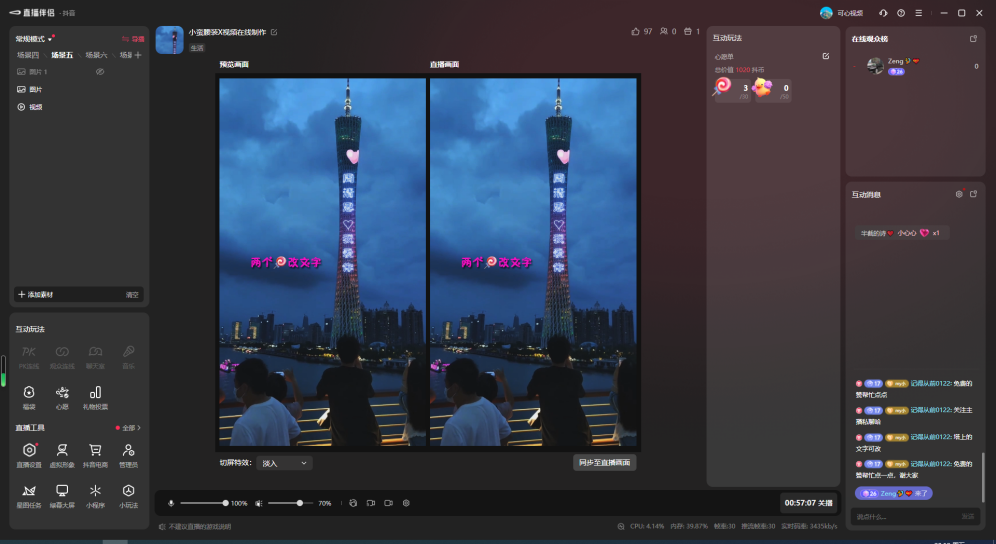Open 小玩法 mini games tool
996x544 pixels.
pyautogui.click(x=128, y=496)
